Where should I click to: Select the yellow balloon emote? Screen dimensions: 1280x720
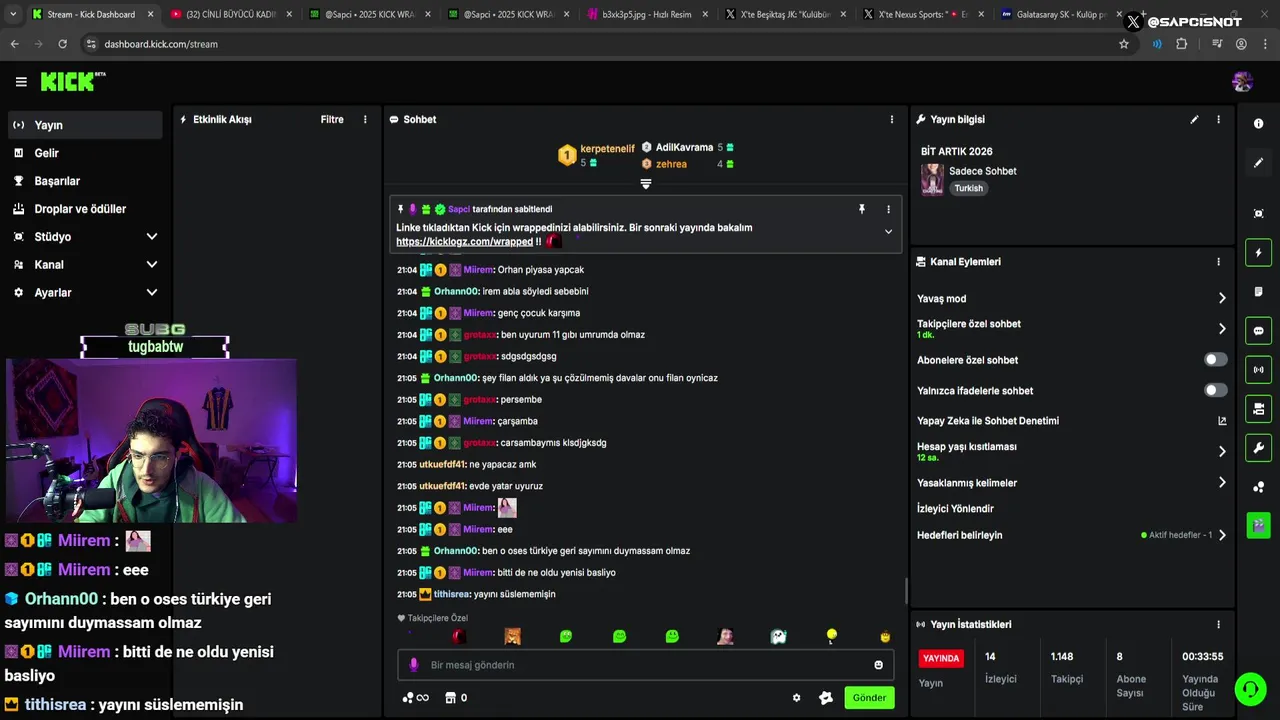(x=831, y=636)
